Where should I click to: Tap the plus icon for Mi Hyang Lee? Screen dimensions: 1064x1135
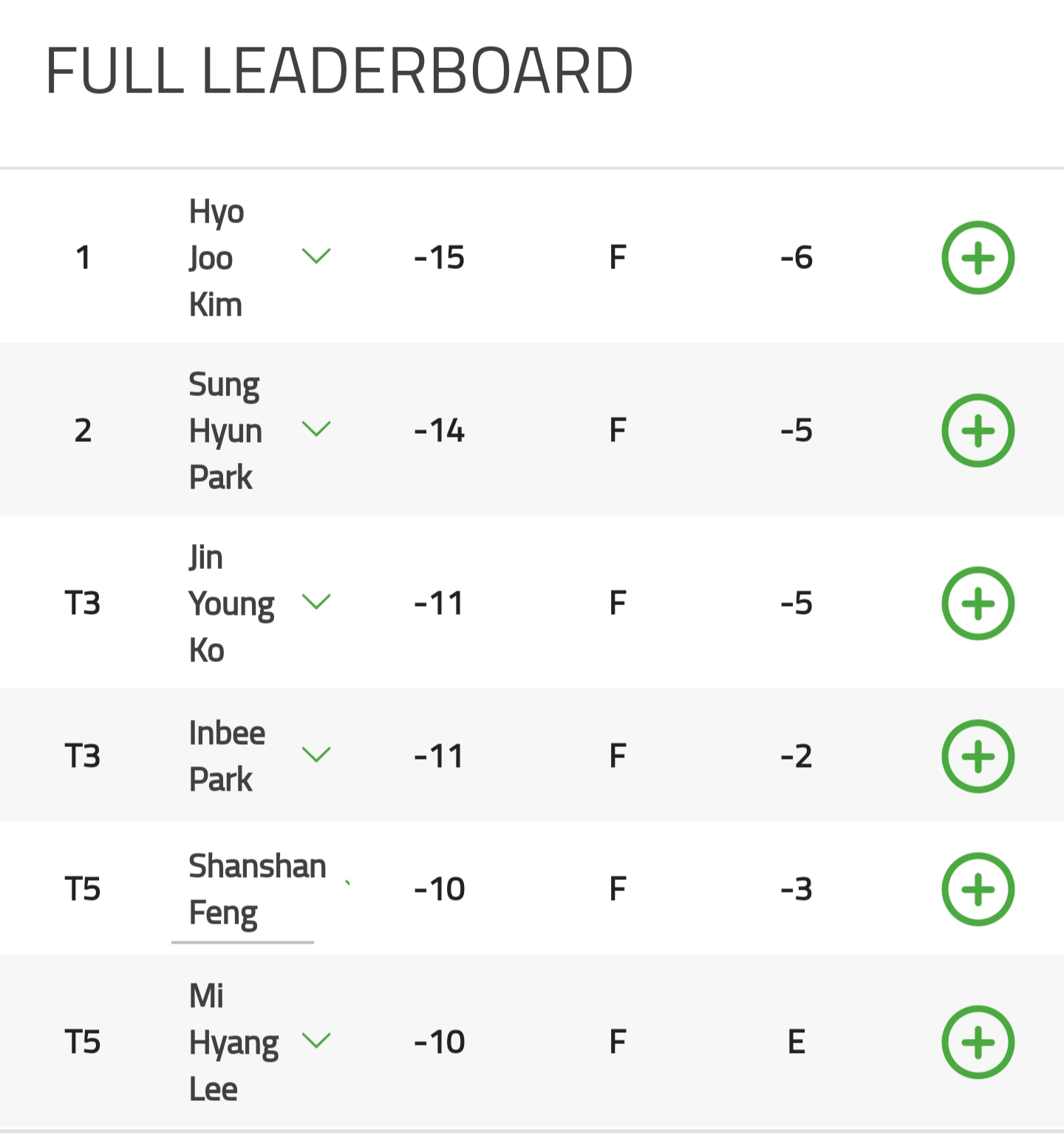[x=978, y=1042]
